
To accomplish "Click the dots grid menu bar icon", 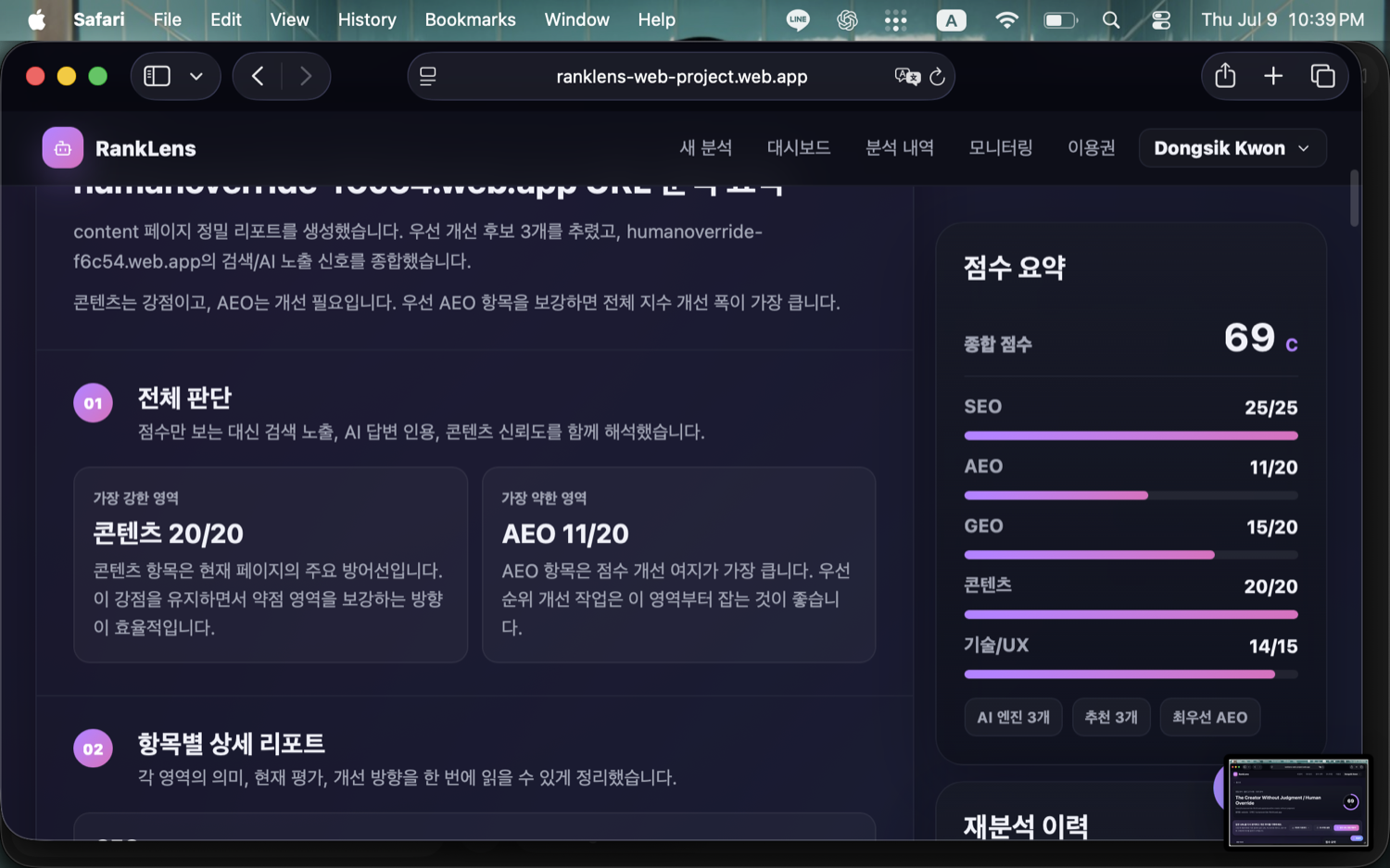I will (895, 19).
